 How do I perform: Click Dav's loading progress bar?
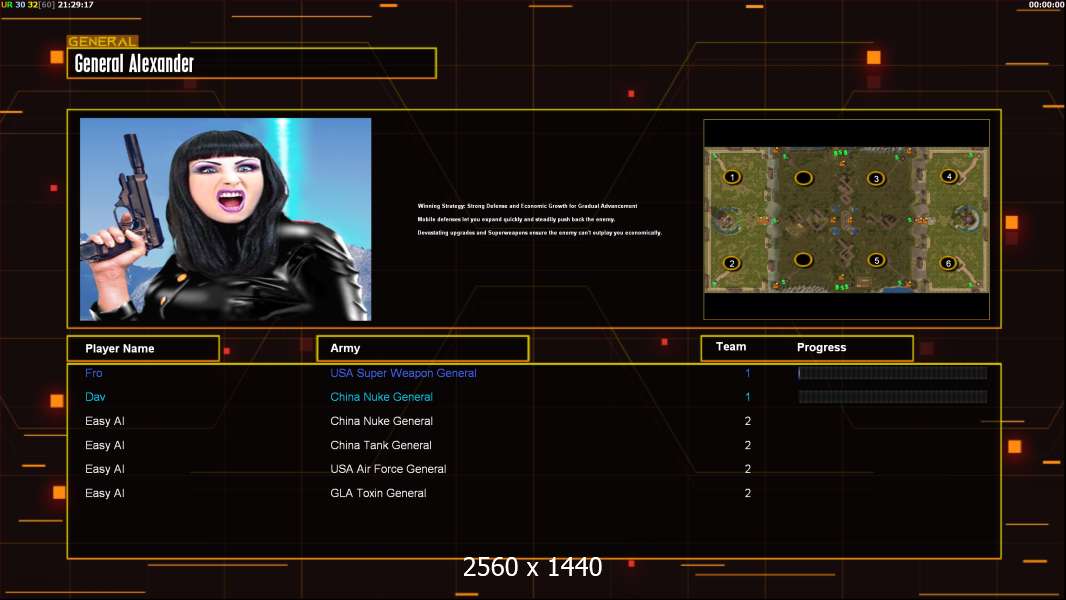click(x=892, y=397)
